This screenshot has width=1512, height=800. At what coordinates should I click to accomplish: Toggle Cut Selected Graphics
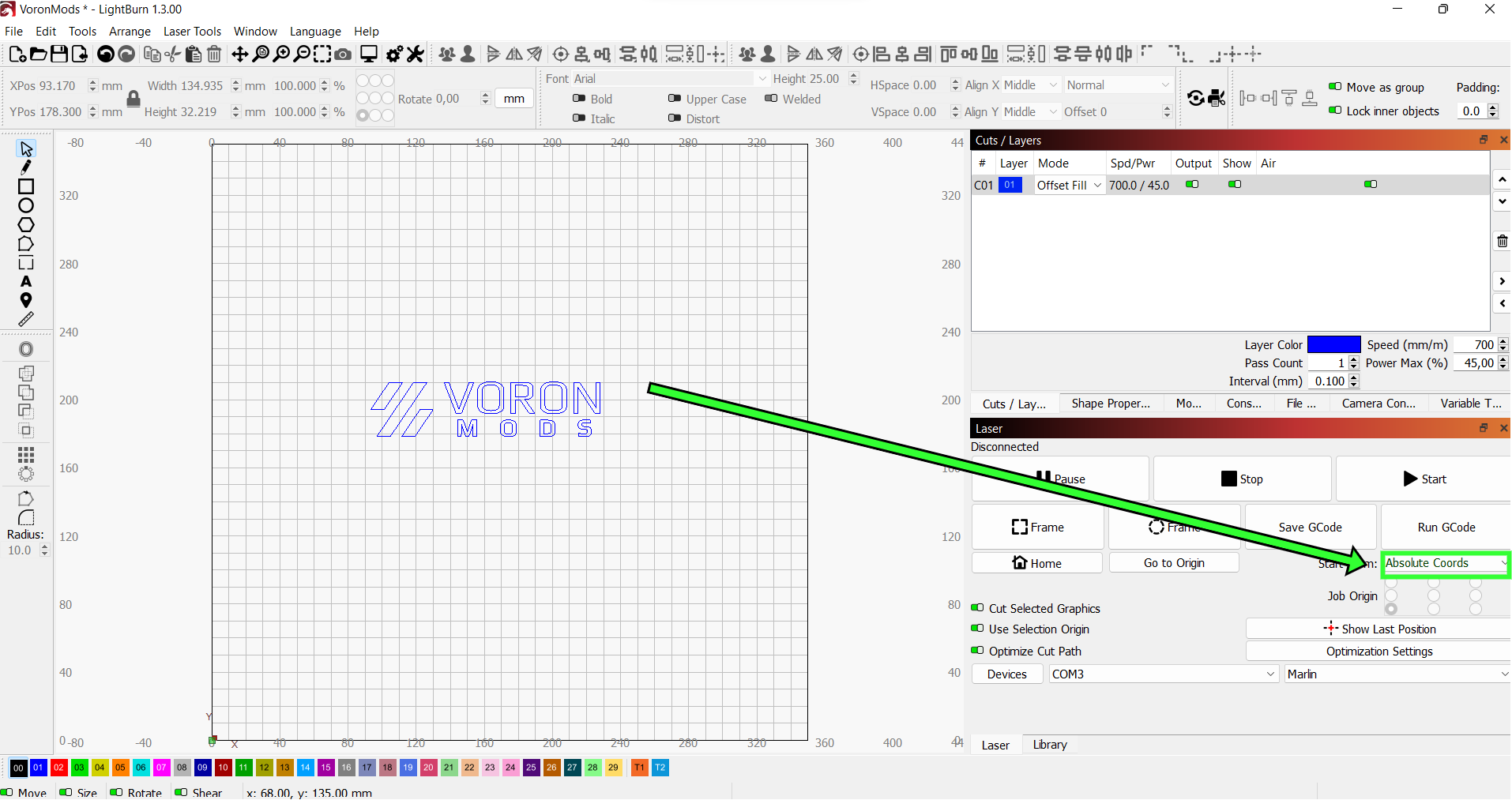[x=977, y=608]
